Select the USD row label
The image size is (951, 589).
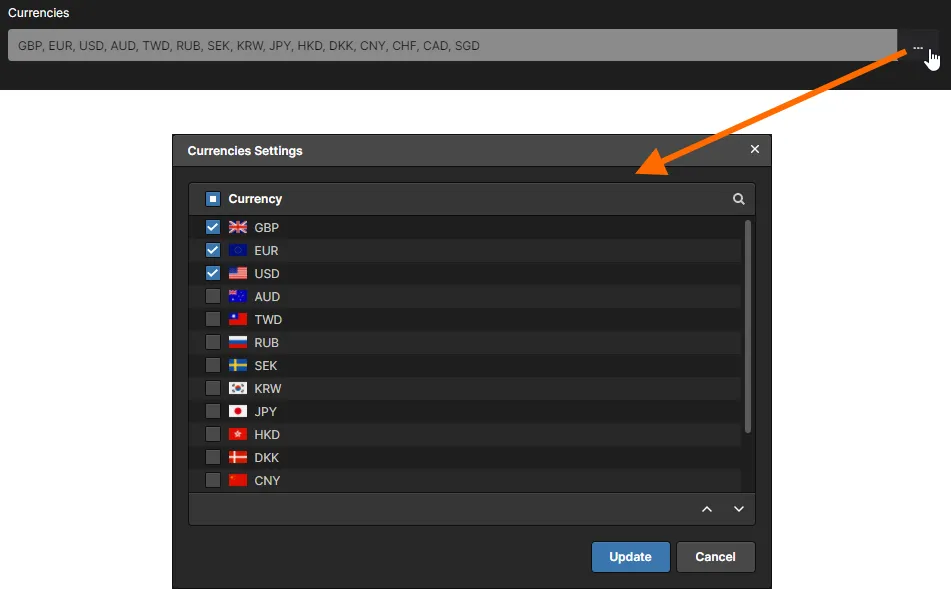coord(267,274)
